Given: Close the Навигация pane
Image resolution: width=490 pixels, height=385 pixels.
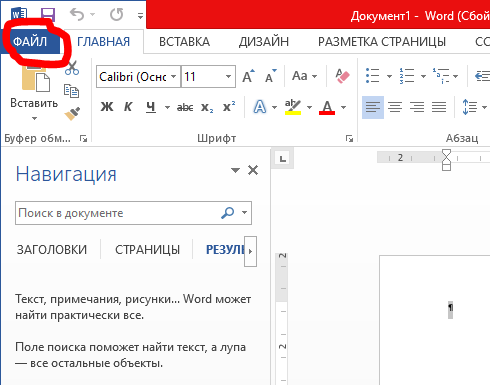Looking at the screenshot, I should [253, 170].
